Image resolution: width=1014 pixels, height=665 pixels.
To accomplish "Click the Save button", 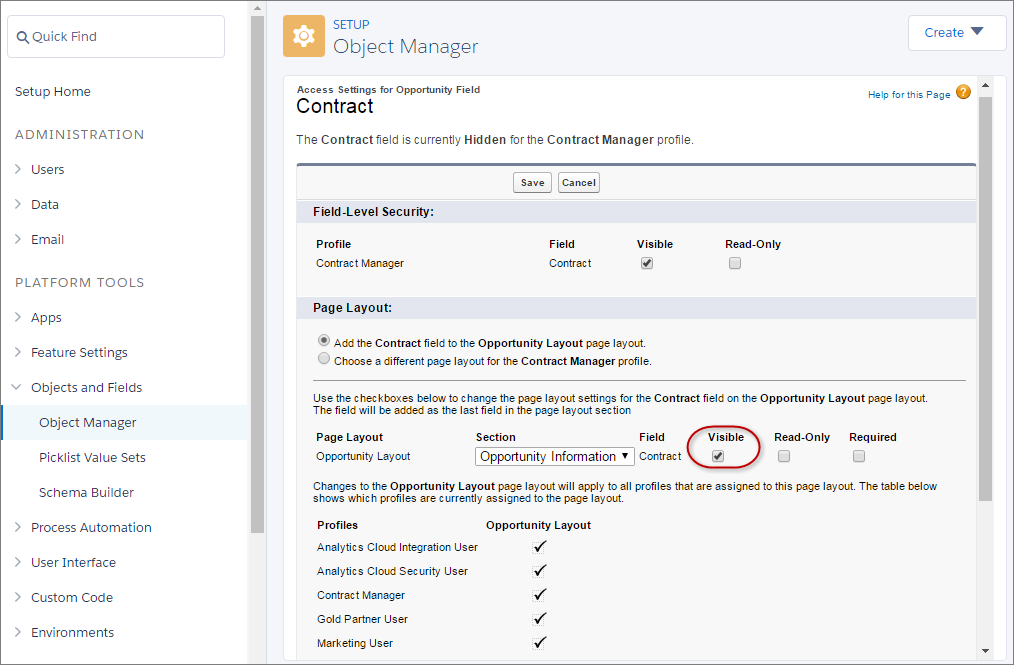I will click(x=533, y=182).
